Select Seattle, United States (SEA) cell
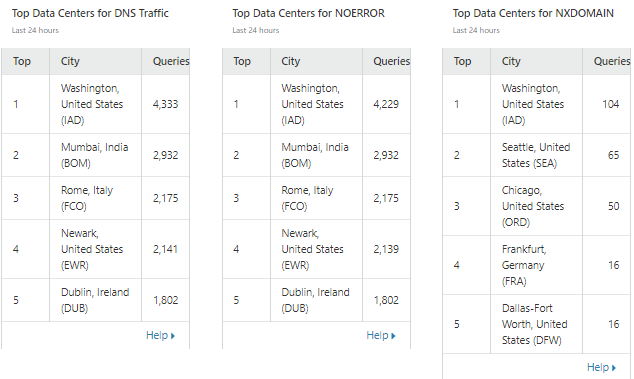This screenshot has width=634, height=379. tap(536, 155)
